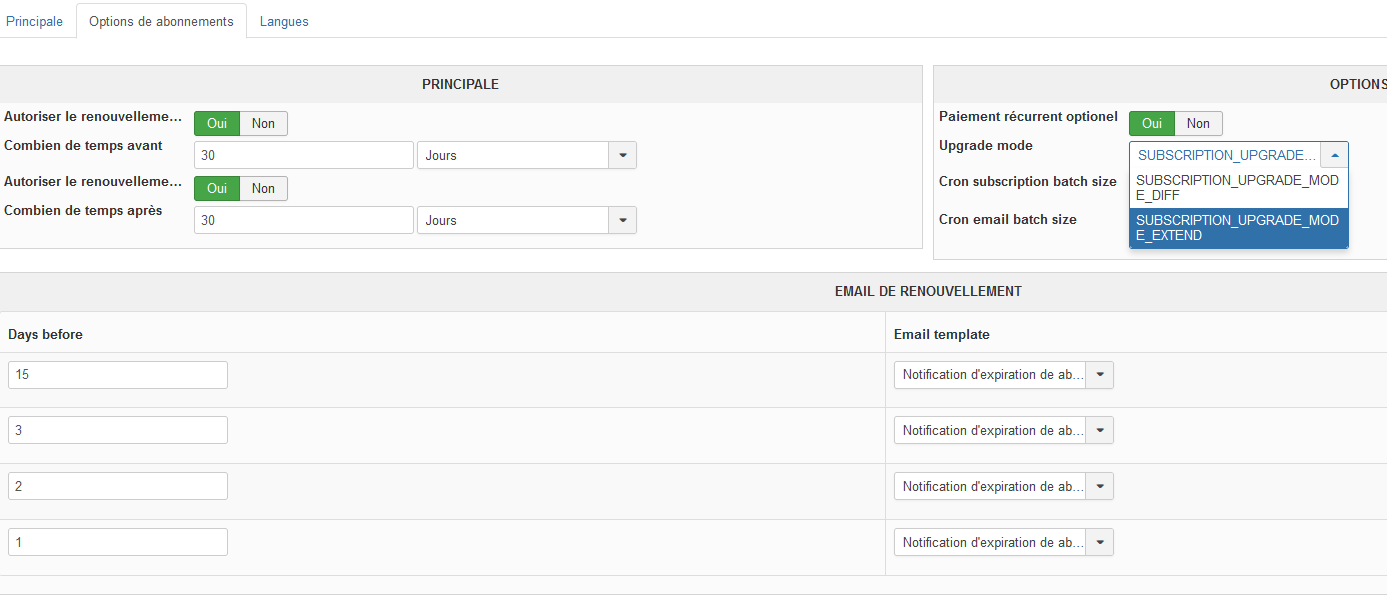Click the Combien de temps avant number field
The height and width of the screenshot is (602, 1387).
pyautogui.click(x=303, y=155)
